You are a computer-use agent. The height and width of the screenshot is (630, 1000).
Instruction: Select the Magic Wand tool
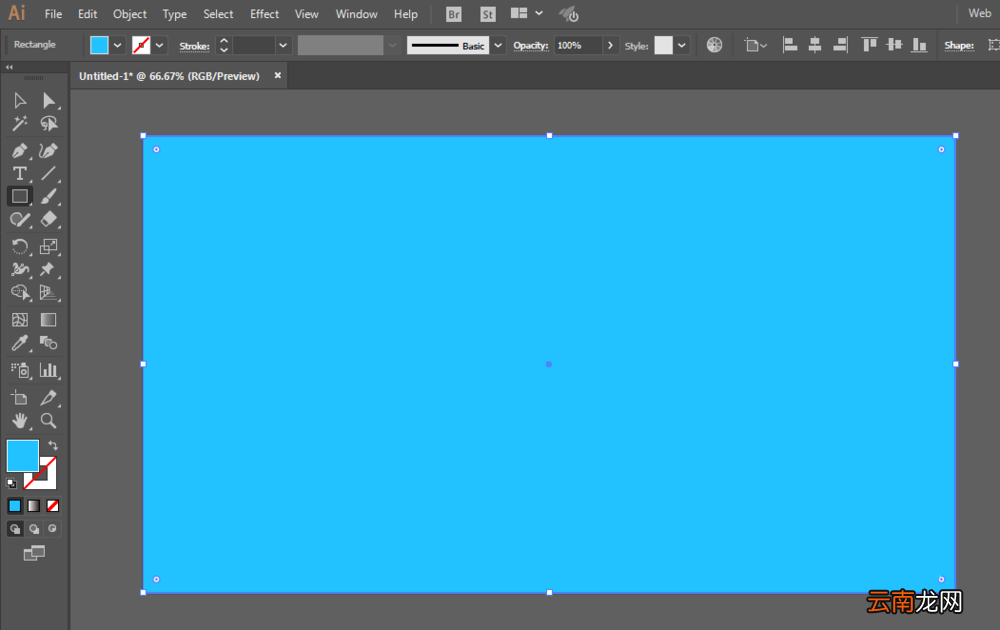pyautogui.click(x=20, y=123)
